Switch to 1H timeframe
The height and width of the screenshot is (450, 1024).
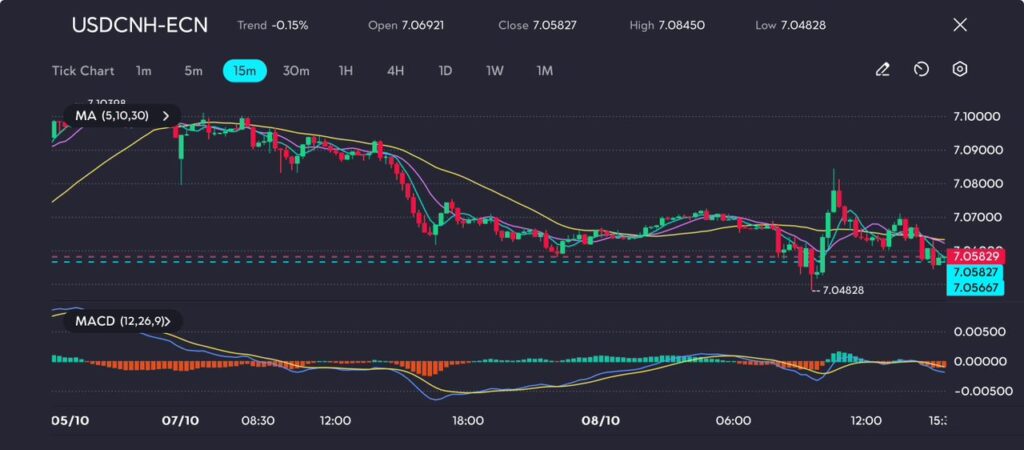click(x=346, y=71)
